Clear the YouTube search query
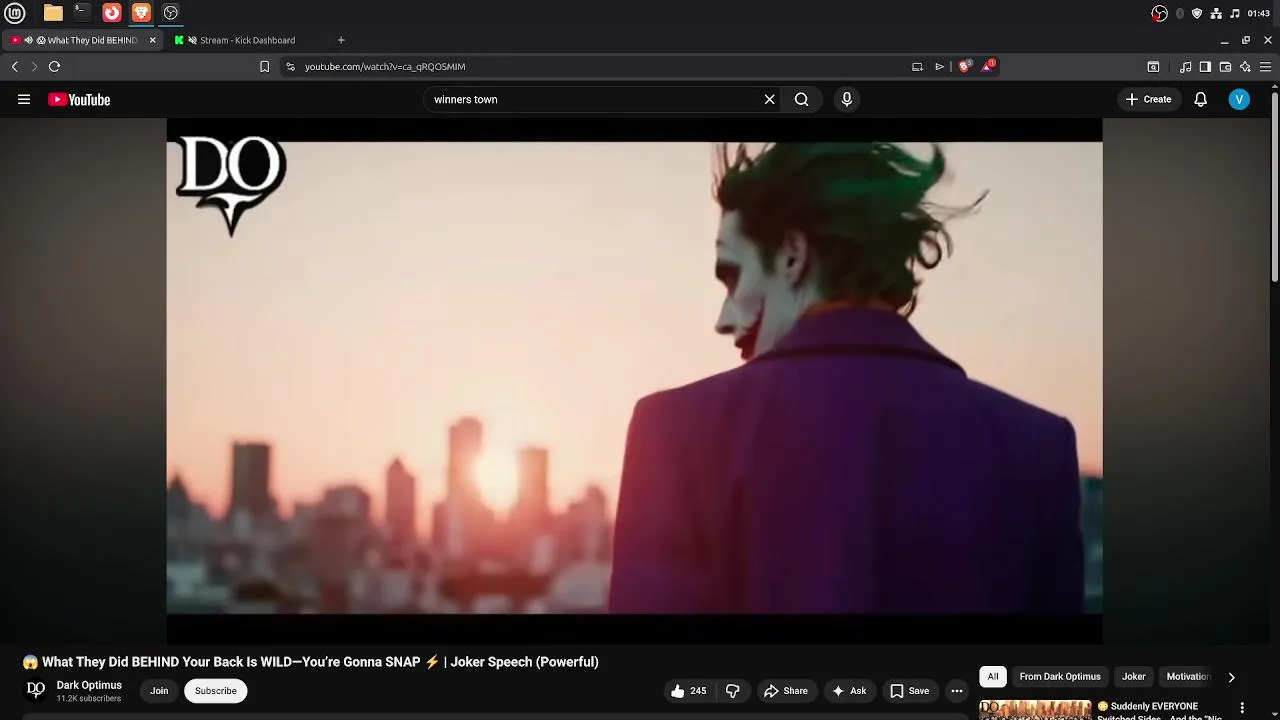 (x=769, y=99)
